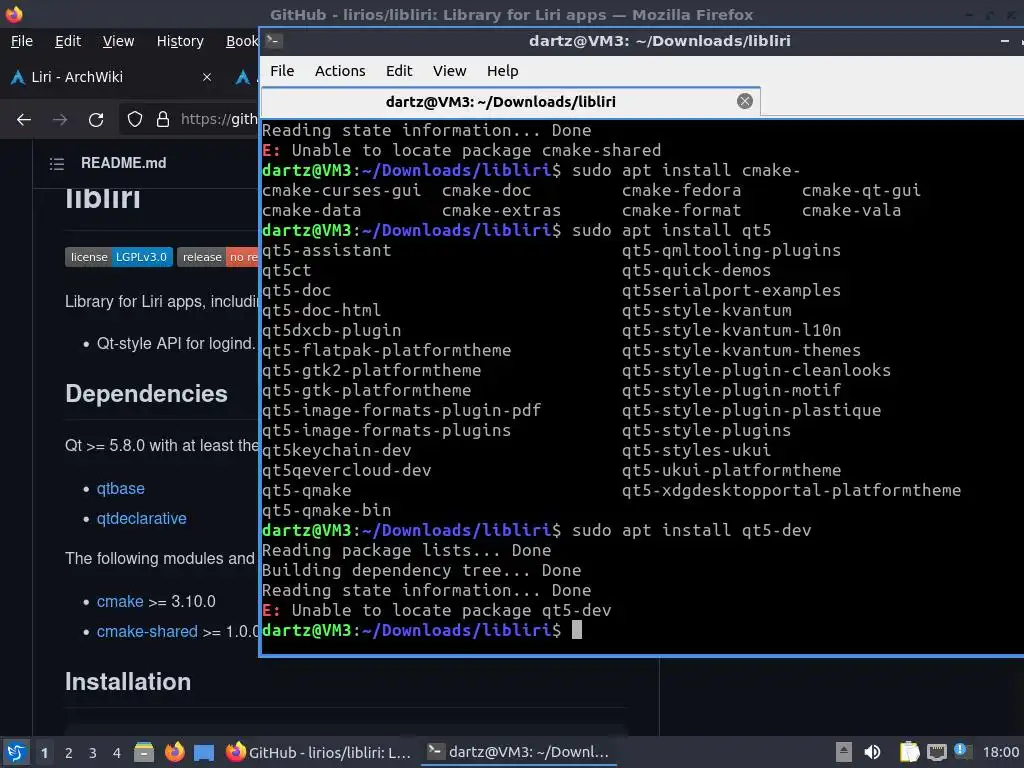Select the Liri - ArchWiki browser tab
The image size is (1024, 768).
[112, 77]
